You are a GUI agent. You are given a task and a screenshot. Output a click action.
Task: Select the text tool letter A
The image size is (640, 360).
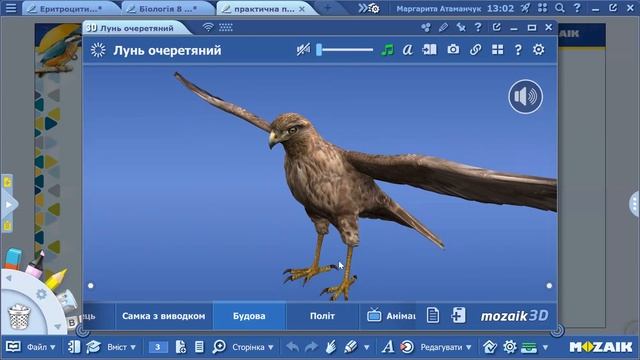[388, 347]
